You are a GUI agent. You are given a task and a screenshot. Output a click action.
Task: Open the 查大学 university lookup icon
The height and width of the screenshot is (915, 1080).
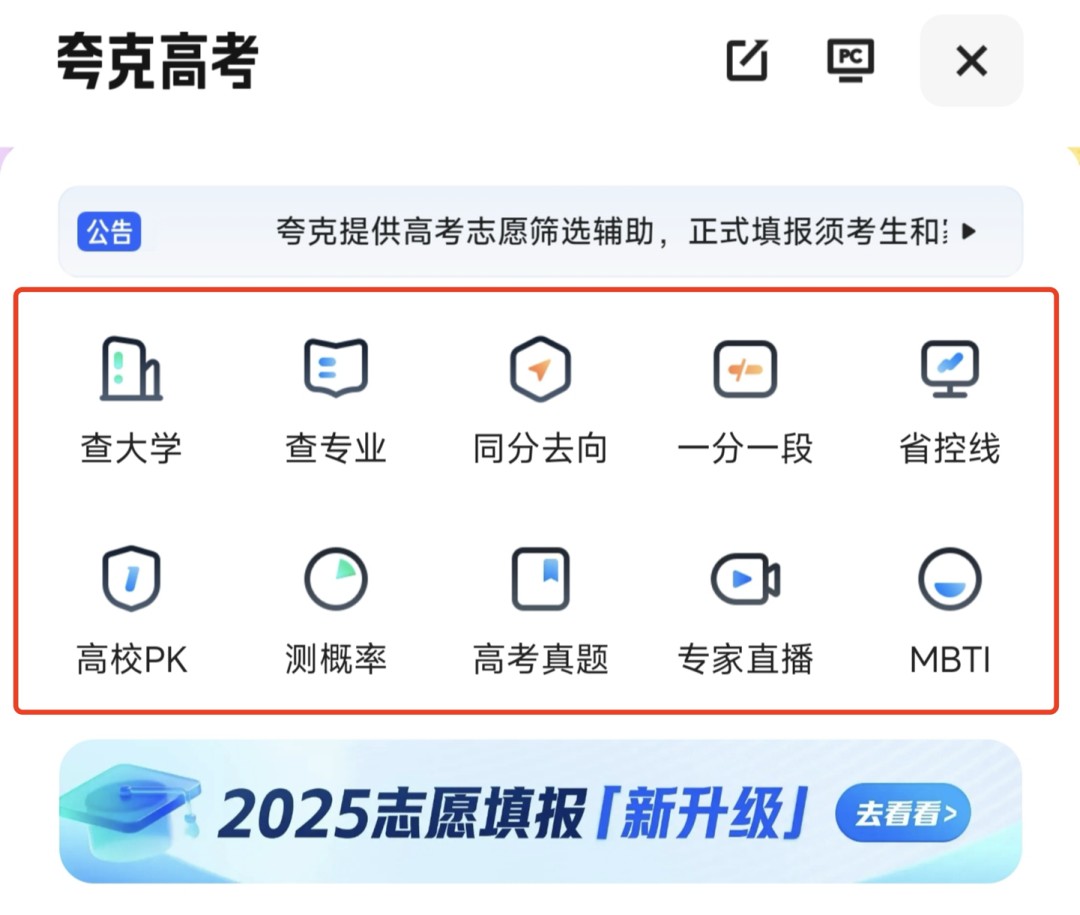[131, 369]
